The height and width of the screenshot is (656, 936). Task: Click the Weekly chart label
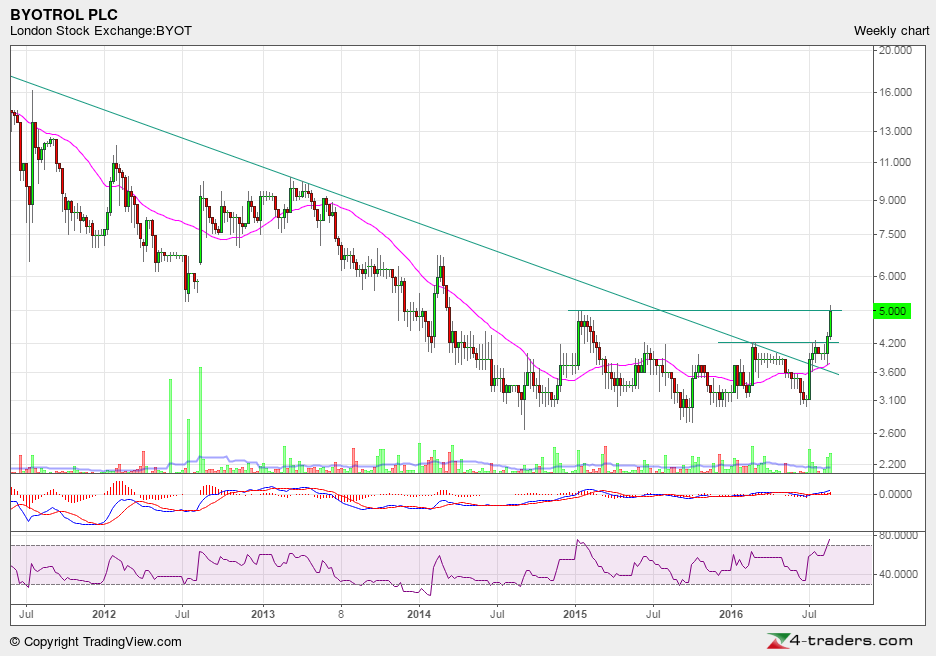pos(891,31)
